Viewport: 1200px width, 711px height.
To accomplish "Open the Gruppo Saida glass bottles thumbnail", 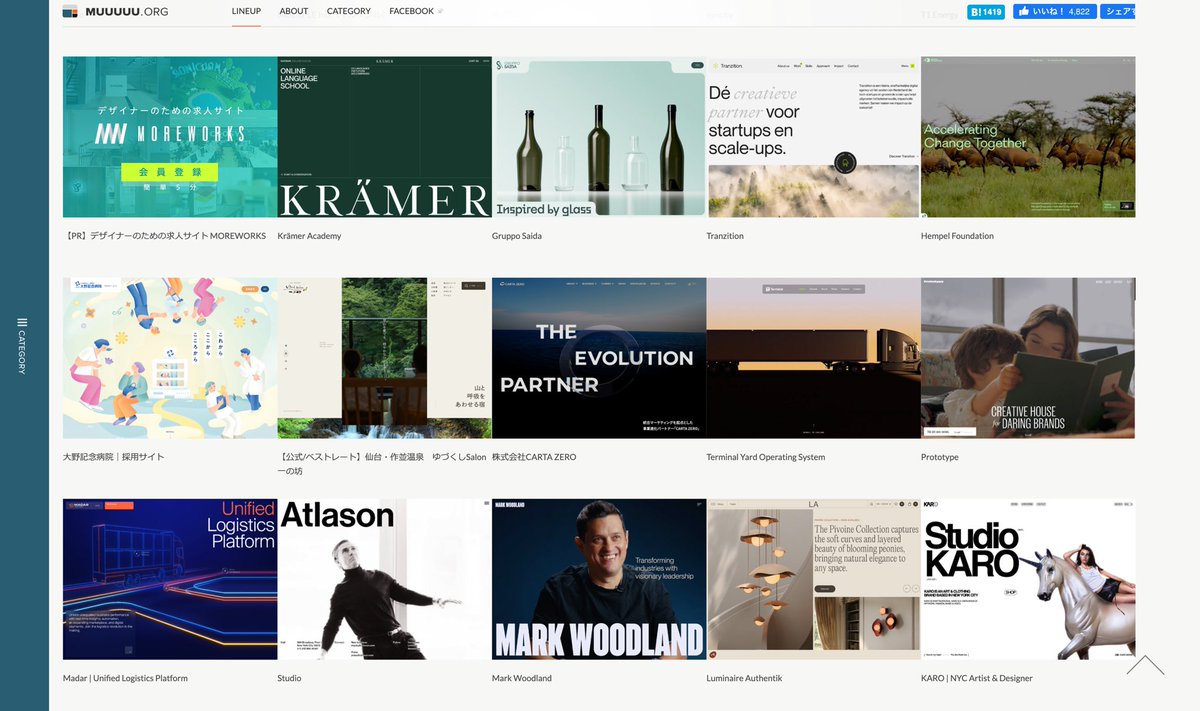I will [599, 137].
